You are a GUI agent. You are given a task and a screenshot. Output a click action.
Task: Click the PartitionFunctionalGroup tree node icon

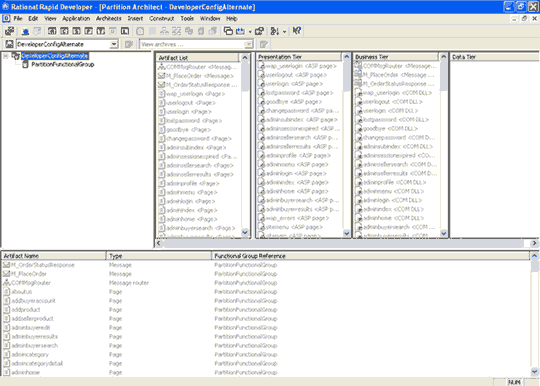tap(25, 64)
